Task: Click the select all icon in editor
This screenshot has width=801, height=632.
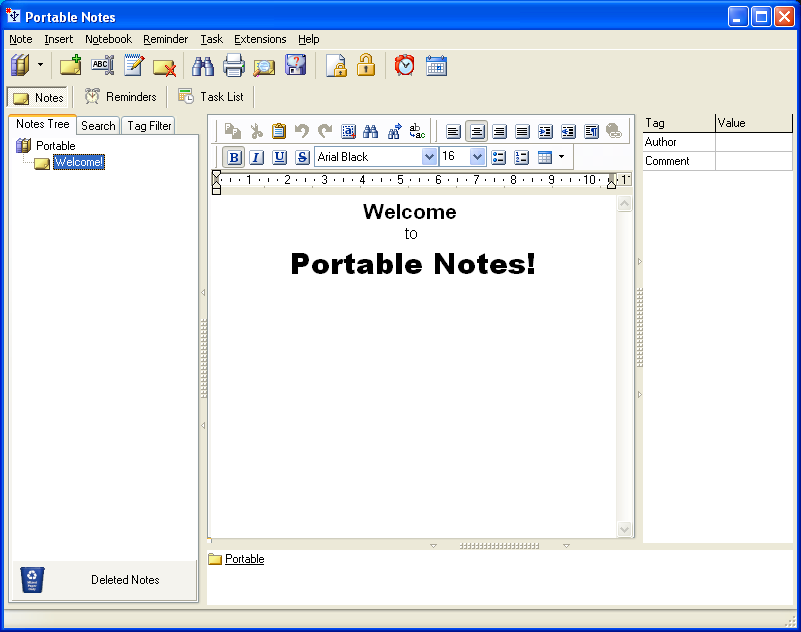Action: coord(348,131)
